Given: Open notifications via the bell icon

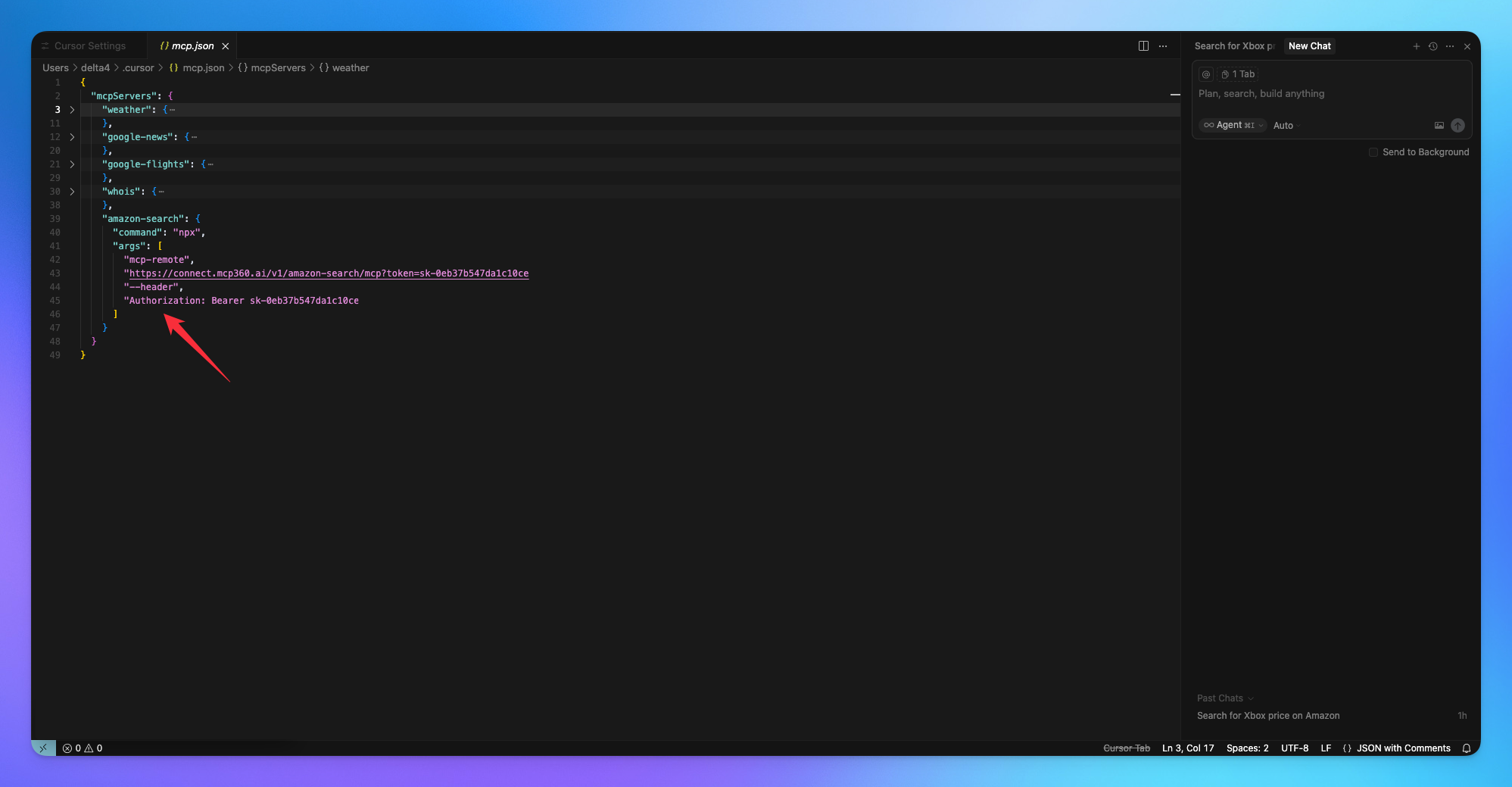Looking at the screenshot, I should (1467, 748).
